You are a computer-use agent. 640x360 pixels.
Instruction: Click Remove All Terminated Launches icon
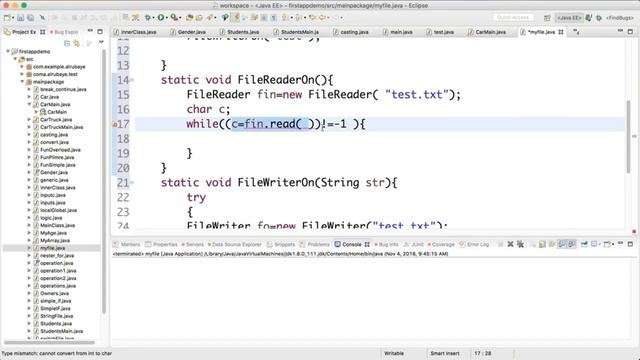point(520,244)
